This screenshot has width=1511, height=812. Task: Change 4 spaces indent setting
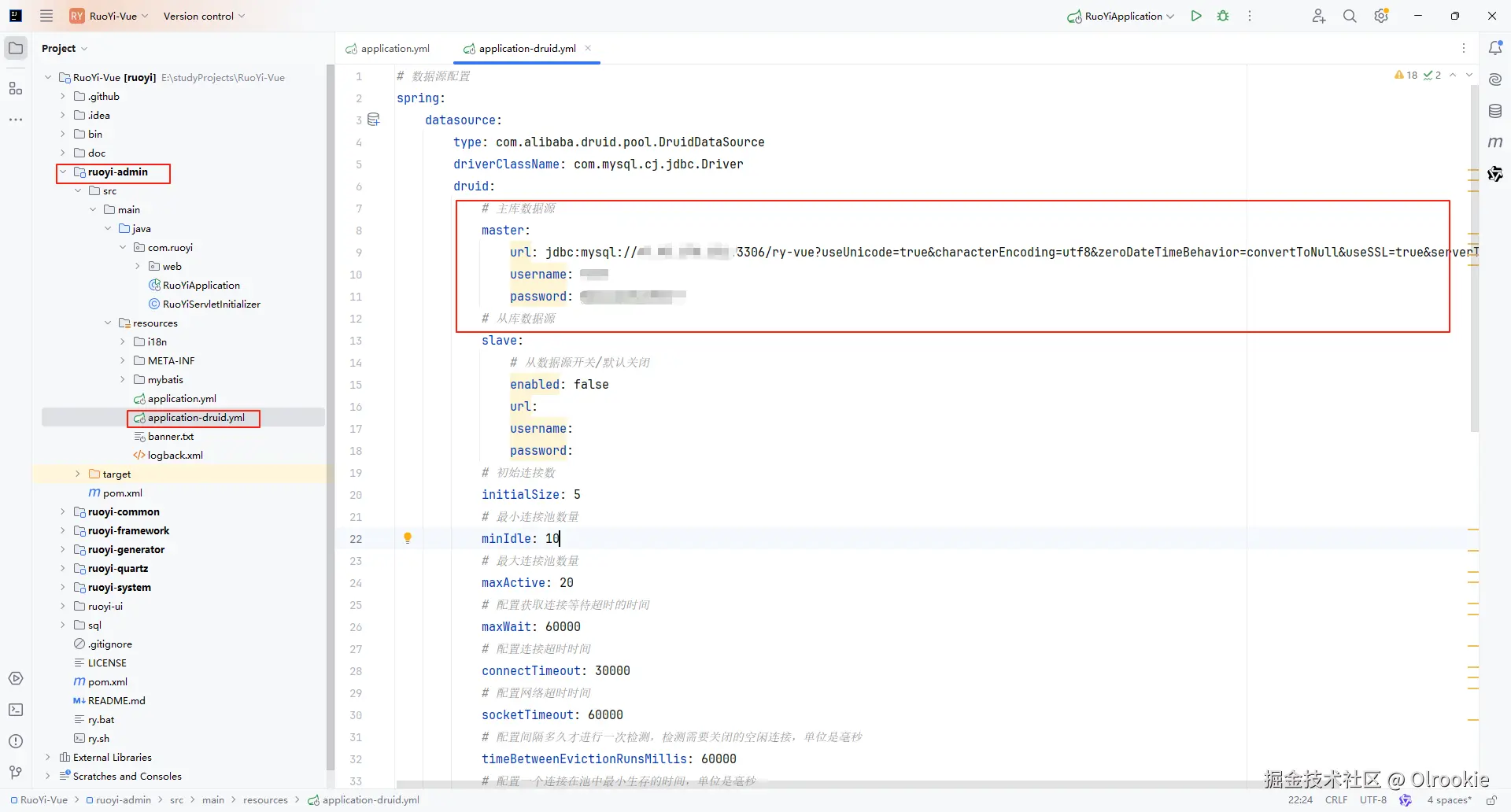pyautogui.click(x=1449, y=800)
